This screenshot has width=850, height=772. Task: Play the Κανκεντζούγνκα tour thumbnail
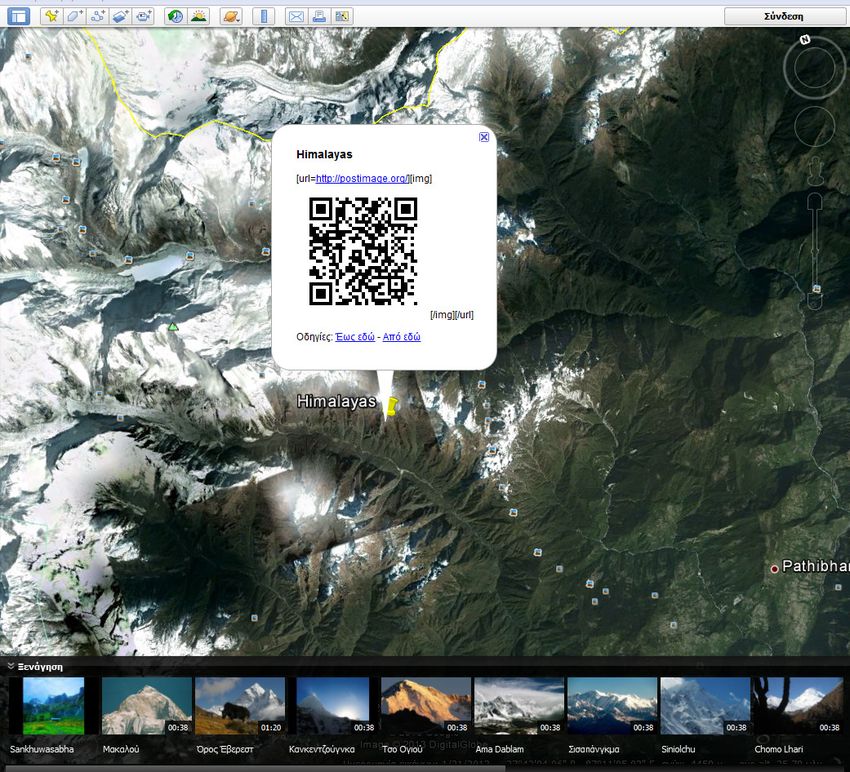[x=333, y=706]
